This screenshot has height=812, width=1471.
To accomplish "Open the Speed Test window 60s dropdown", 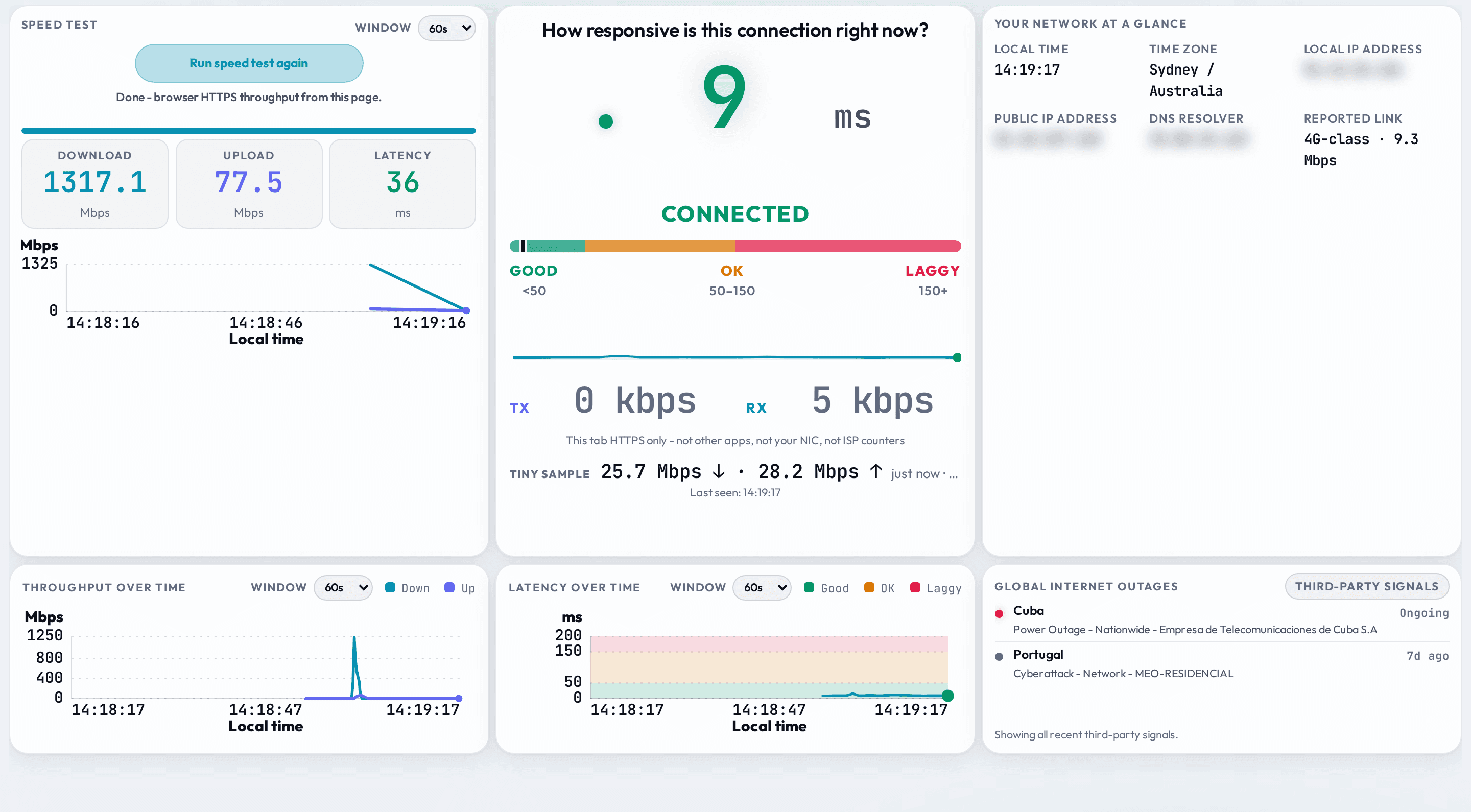I will click(447, 28).
